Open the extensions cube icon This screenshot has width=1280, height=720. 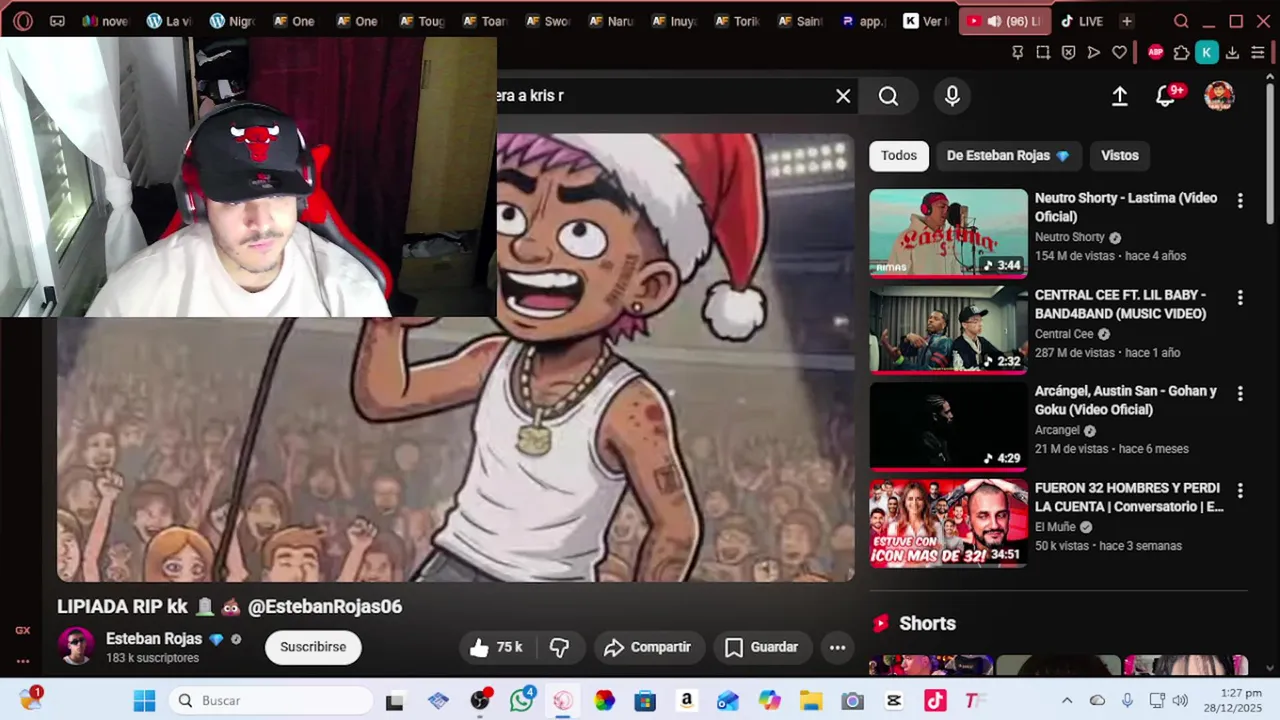(1181, 52)
